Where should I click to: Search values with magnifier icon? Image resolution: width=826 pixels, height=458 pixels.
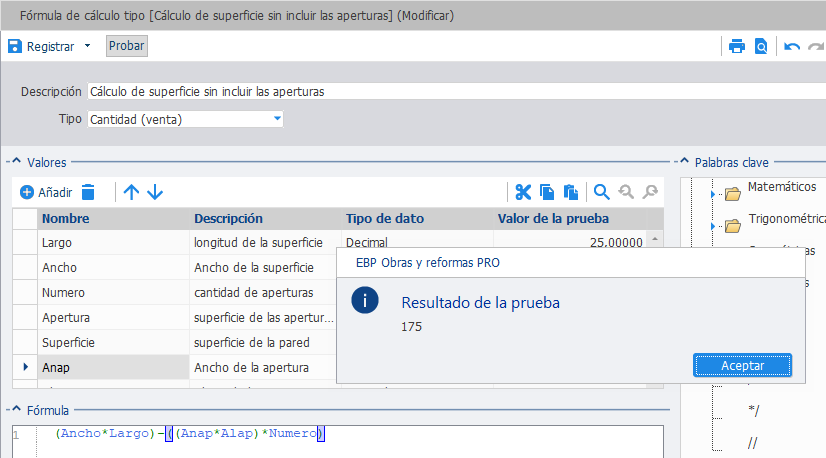602,192
